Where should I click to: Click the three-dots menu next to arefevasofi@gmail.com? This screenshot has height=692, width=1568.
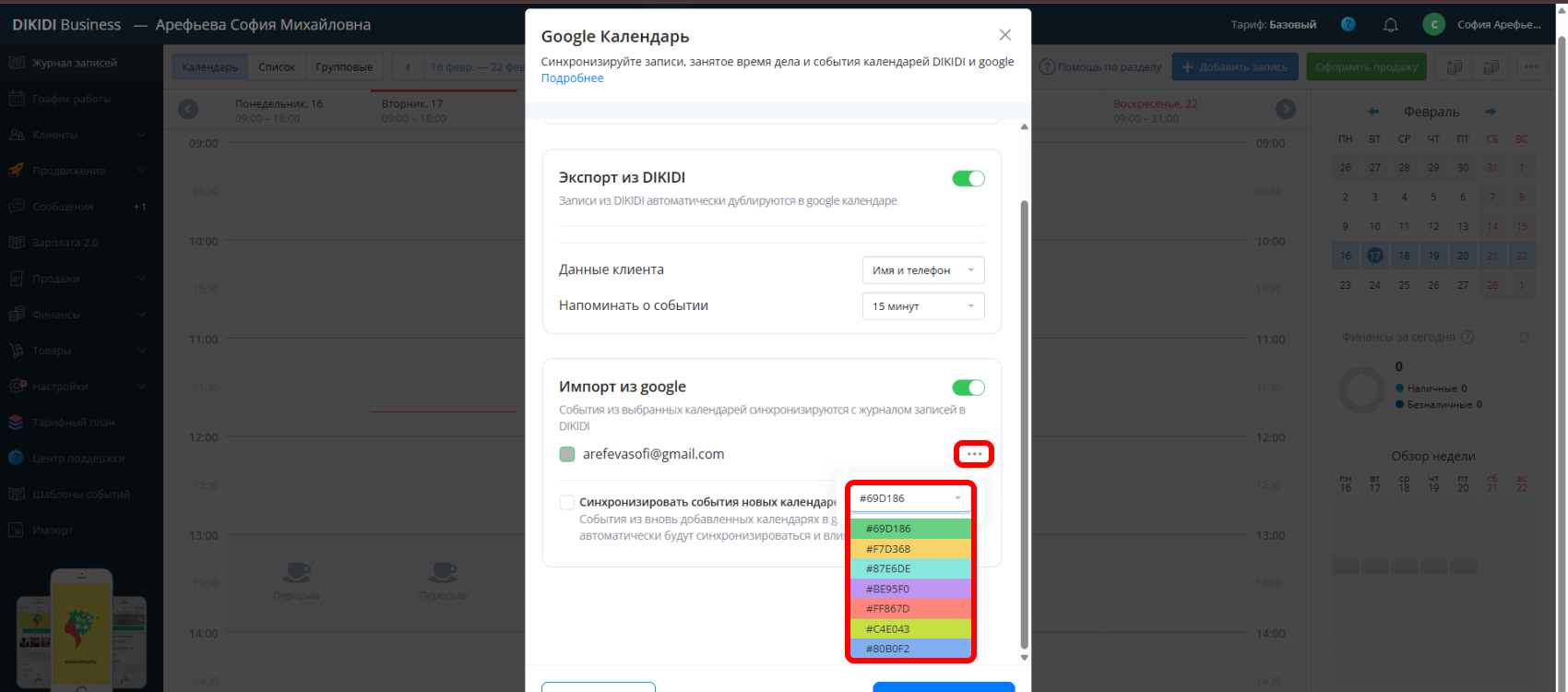[974, 454]
